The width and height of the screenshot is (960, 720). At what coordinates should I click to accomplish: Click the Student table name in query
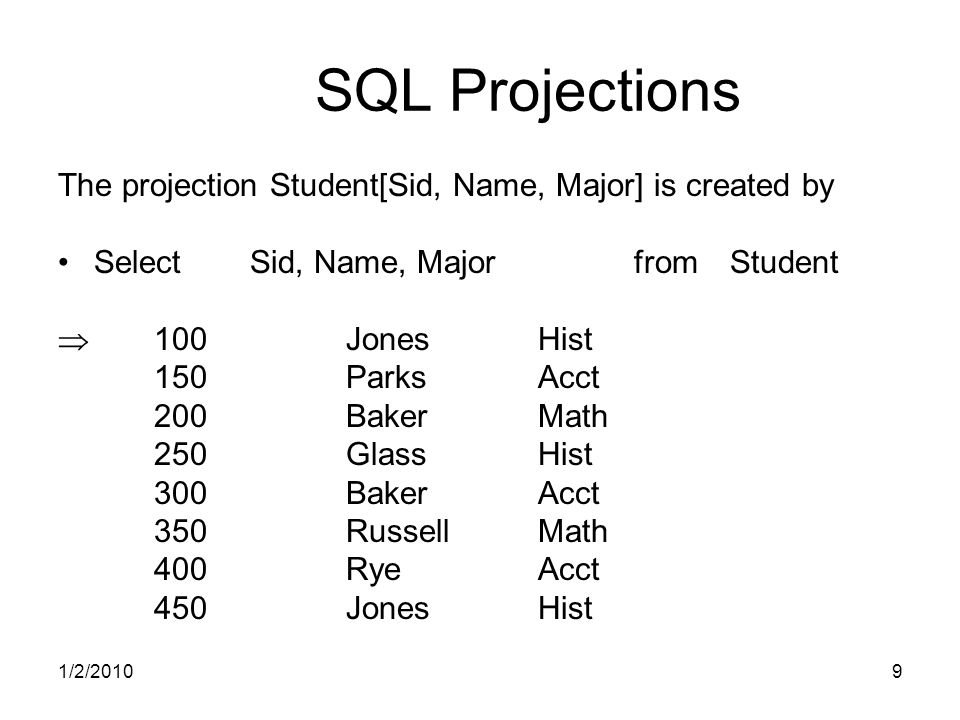[x=784, y=262]
